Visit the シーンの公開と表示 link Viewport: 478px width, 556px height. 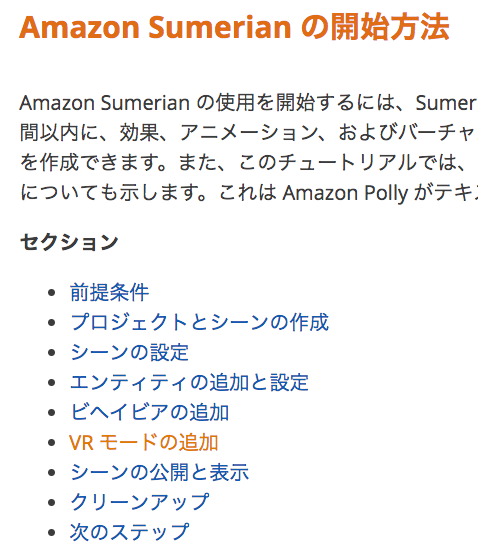coord(159,472)
